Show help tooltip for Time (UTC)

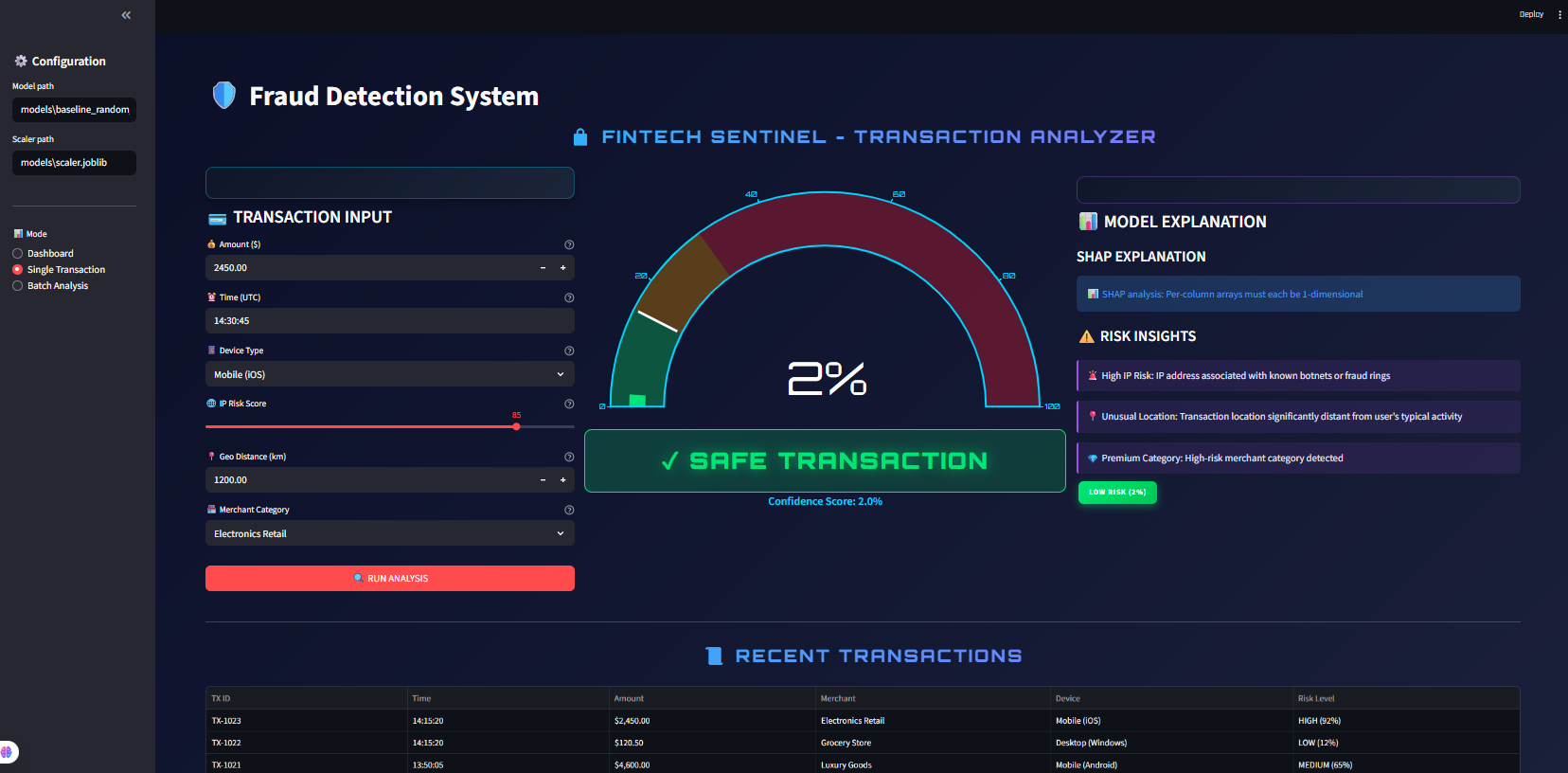(569, 297)
